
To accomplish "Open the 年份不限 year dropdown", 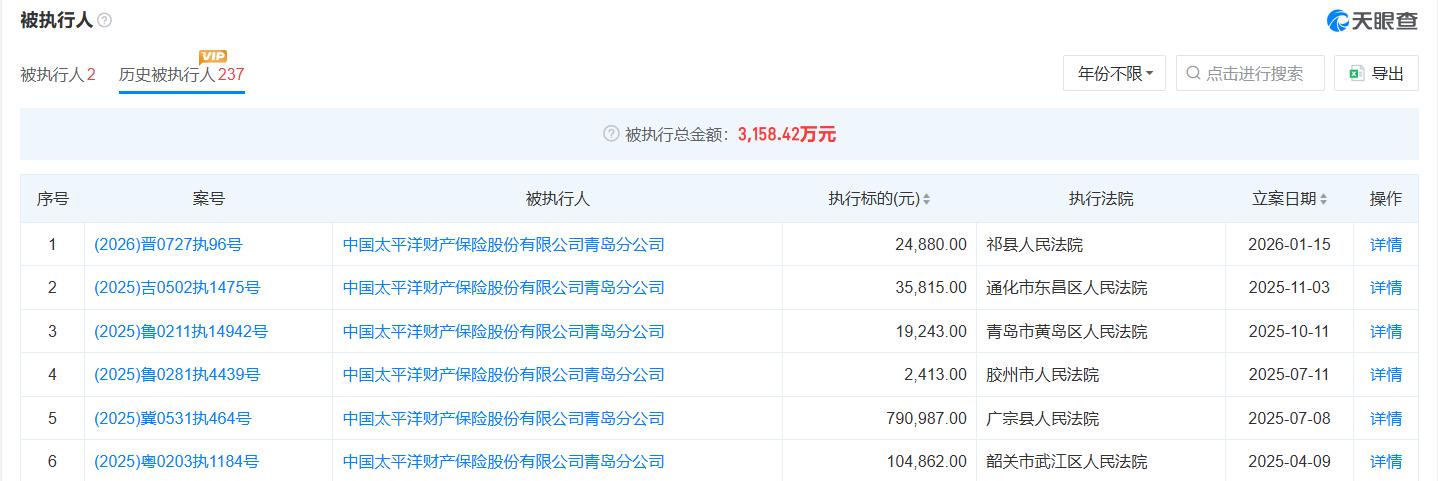I will click(x=1114, y=73).
